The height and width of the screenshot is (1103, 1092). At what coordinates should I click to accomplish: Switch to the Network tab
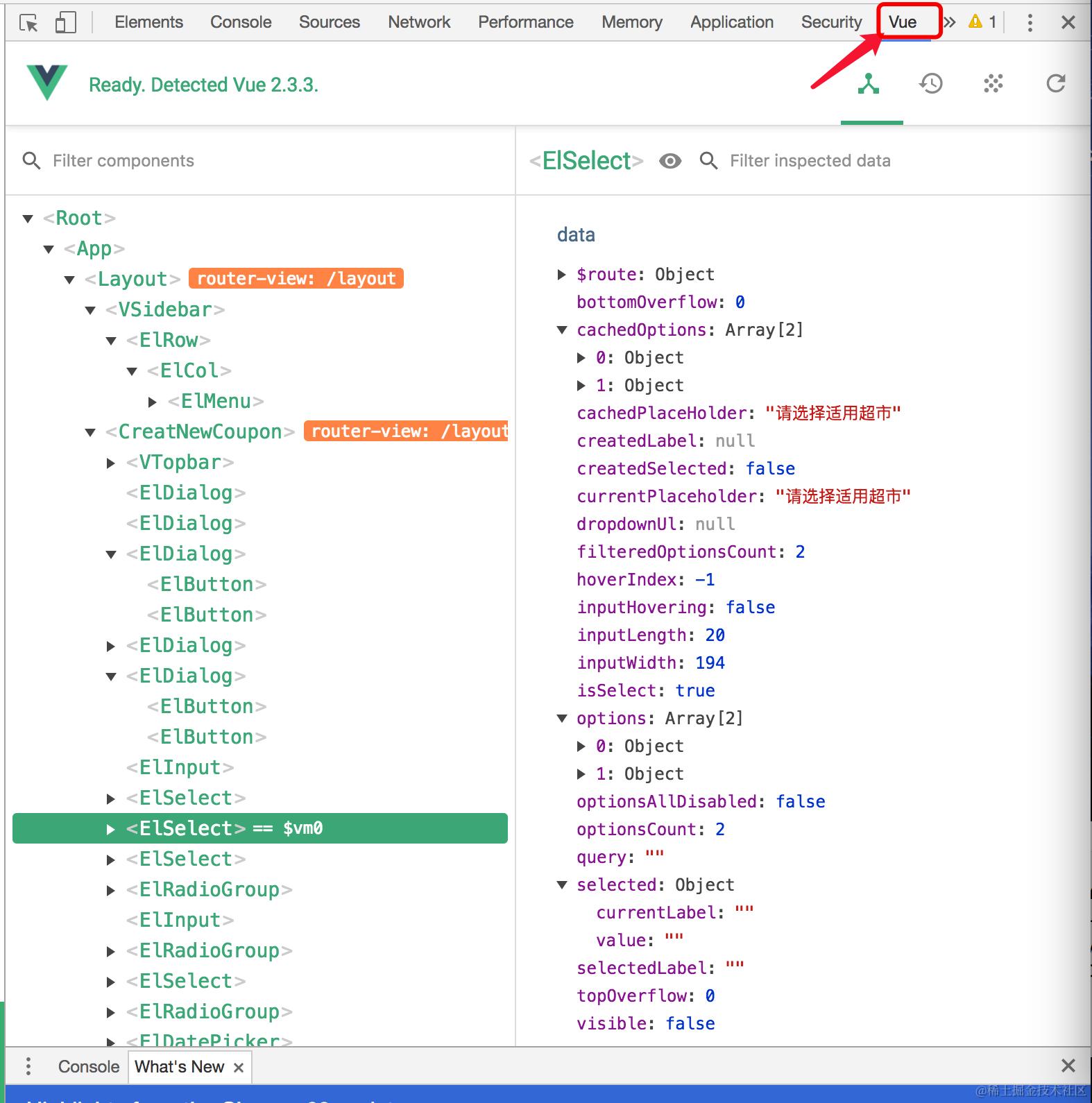click(x=419, y=22)
